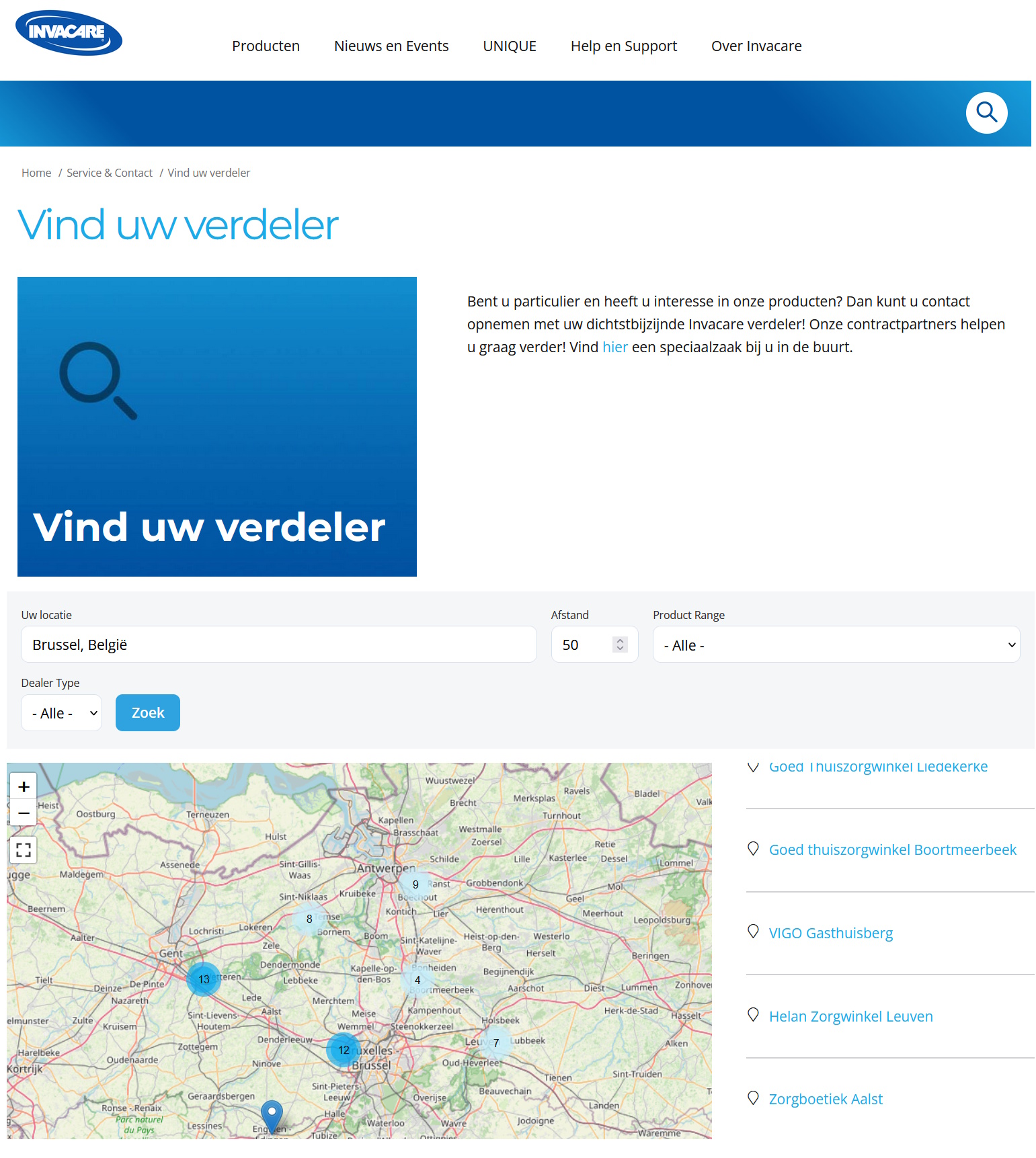Screen dimensions: 1036x1158
Task: Focus the Afstand distance field
Action: tap(594, 645)
